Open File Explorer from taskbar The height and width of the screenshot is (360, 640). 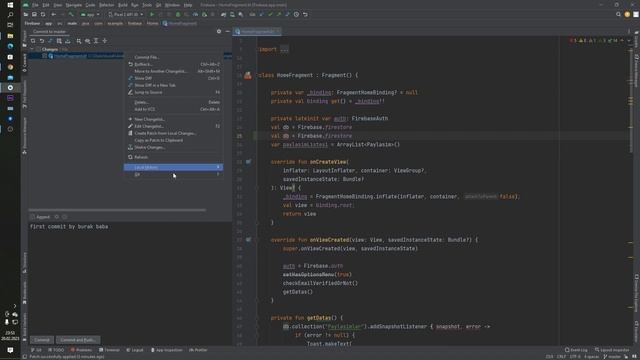pyautogui.click(x=10, y=36)
